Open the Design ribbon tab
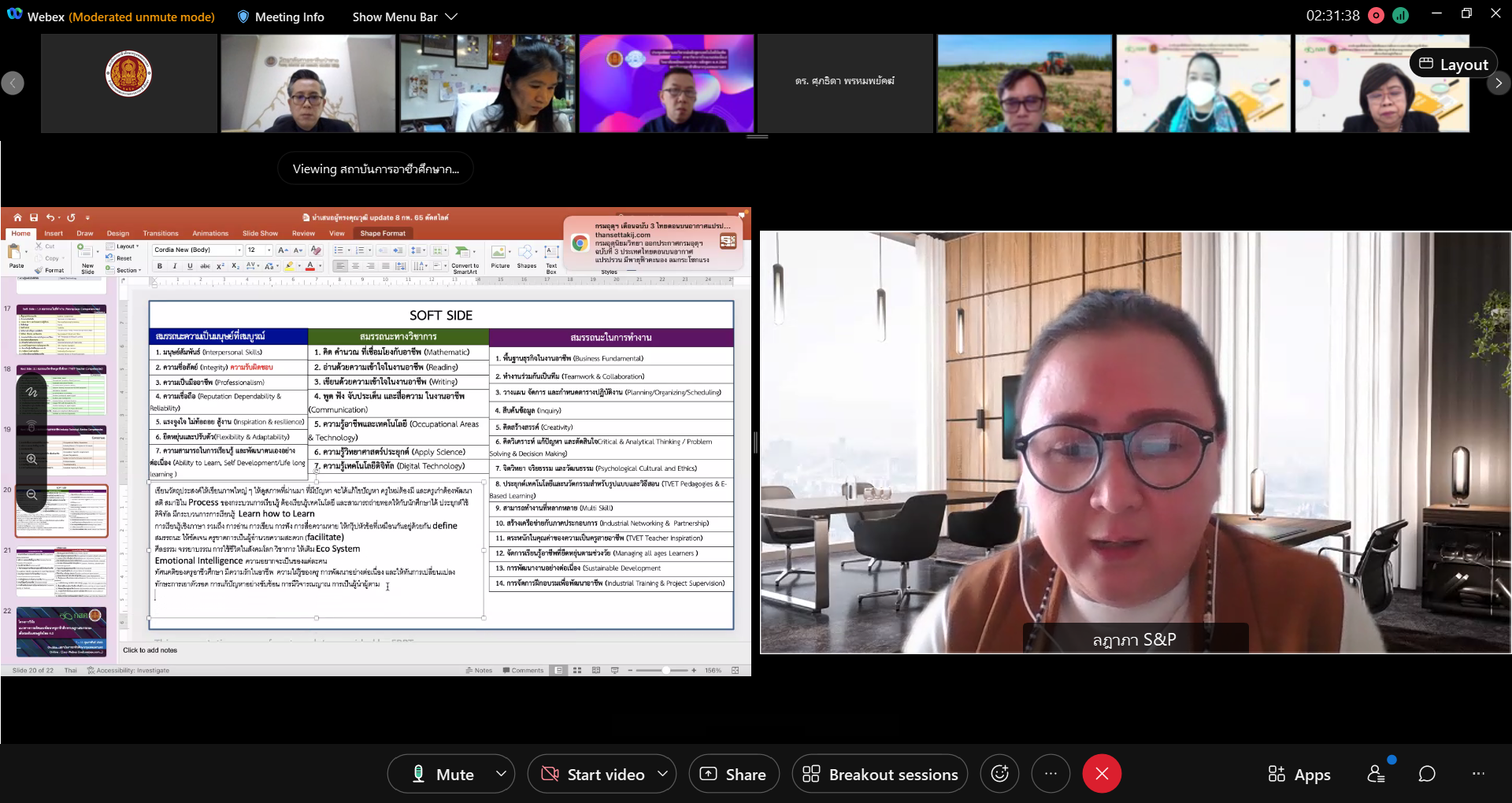Screen dimensions: 1512x803 118,233
